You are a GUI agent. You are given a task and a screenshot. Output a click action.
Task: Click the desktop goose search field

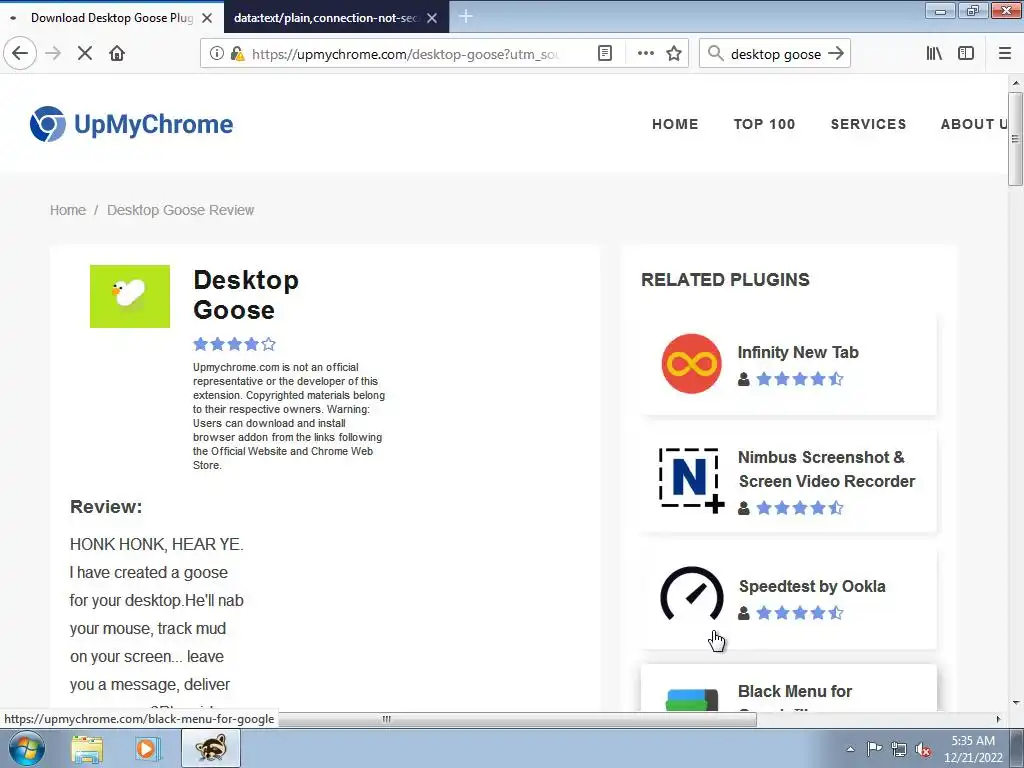coord(775,54)
